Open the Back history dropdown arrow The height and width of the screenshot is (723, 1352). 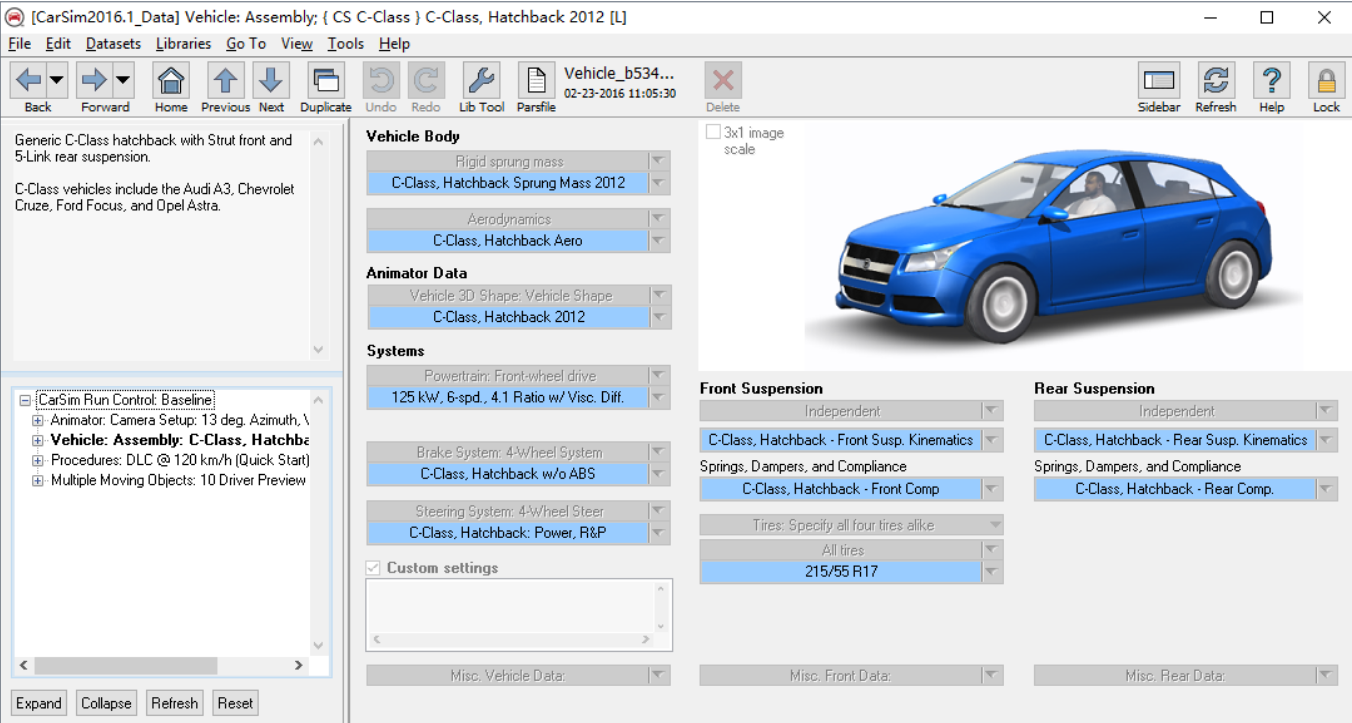56,80
